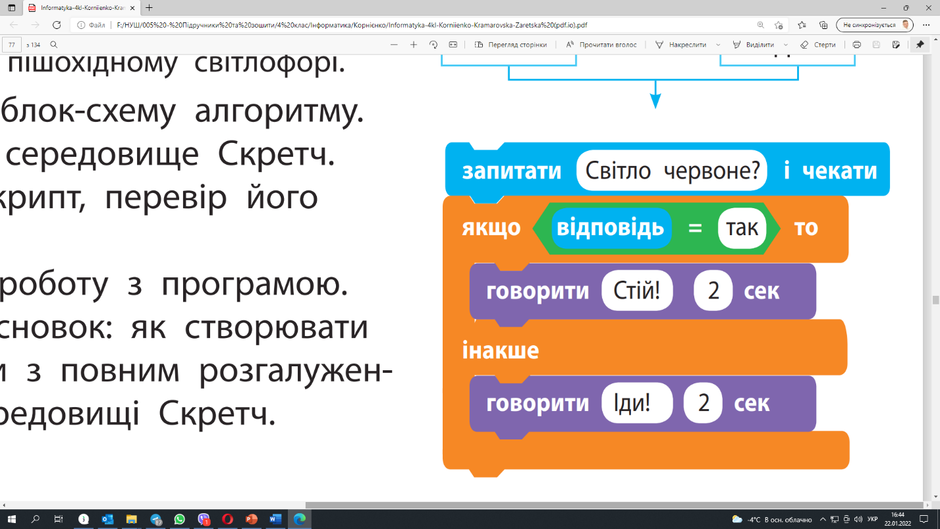
Task: Select the 'Стерти' eraser tool
Action: pos(818,45)
